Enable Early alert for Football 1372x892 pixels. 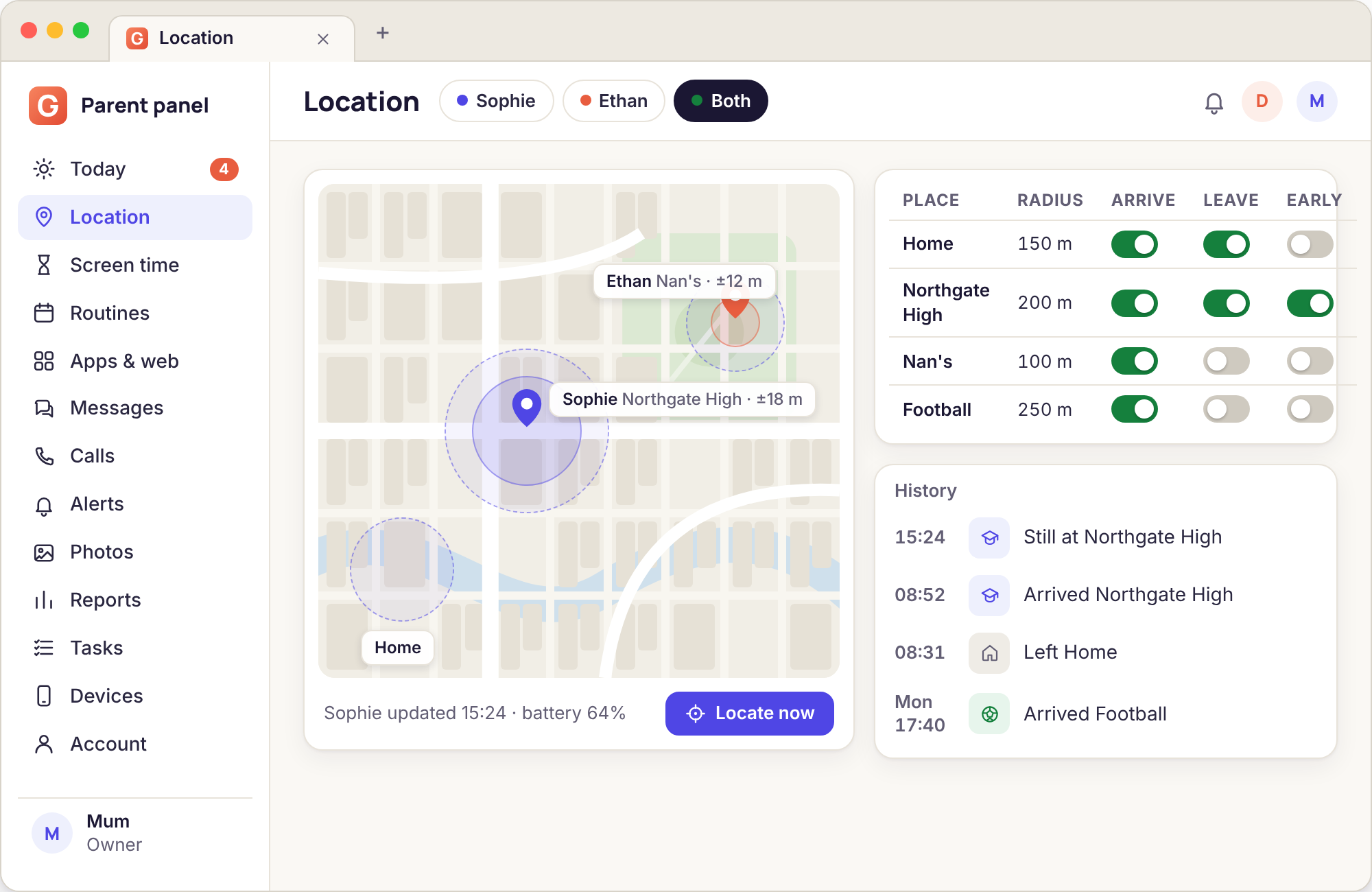pos(1310,409)
